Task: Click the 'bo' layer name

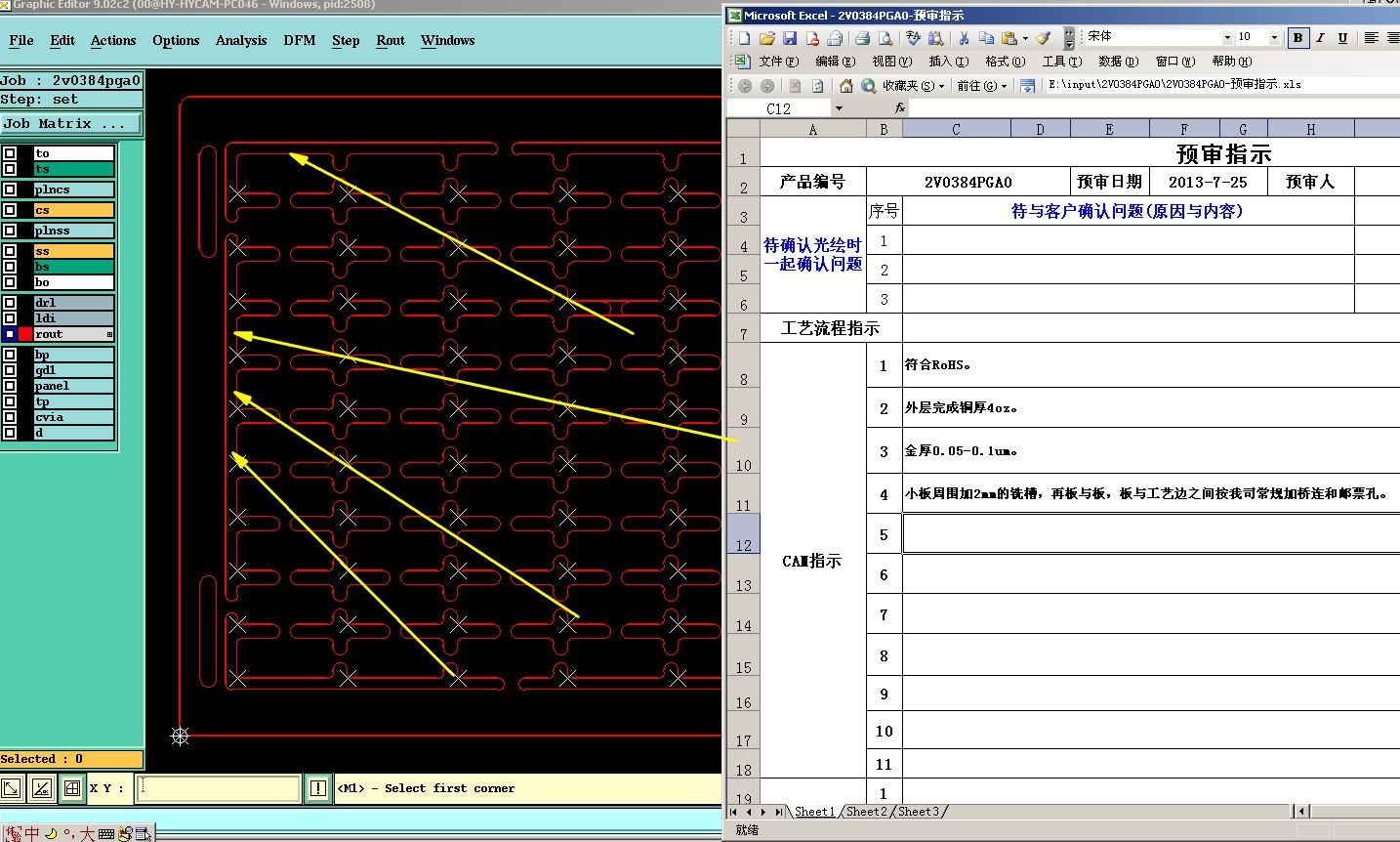Action: (x=73, y=282)
